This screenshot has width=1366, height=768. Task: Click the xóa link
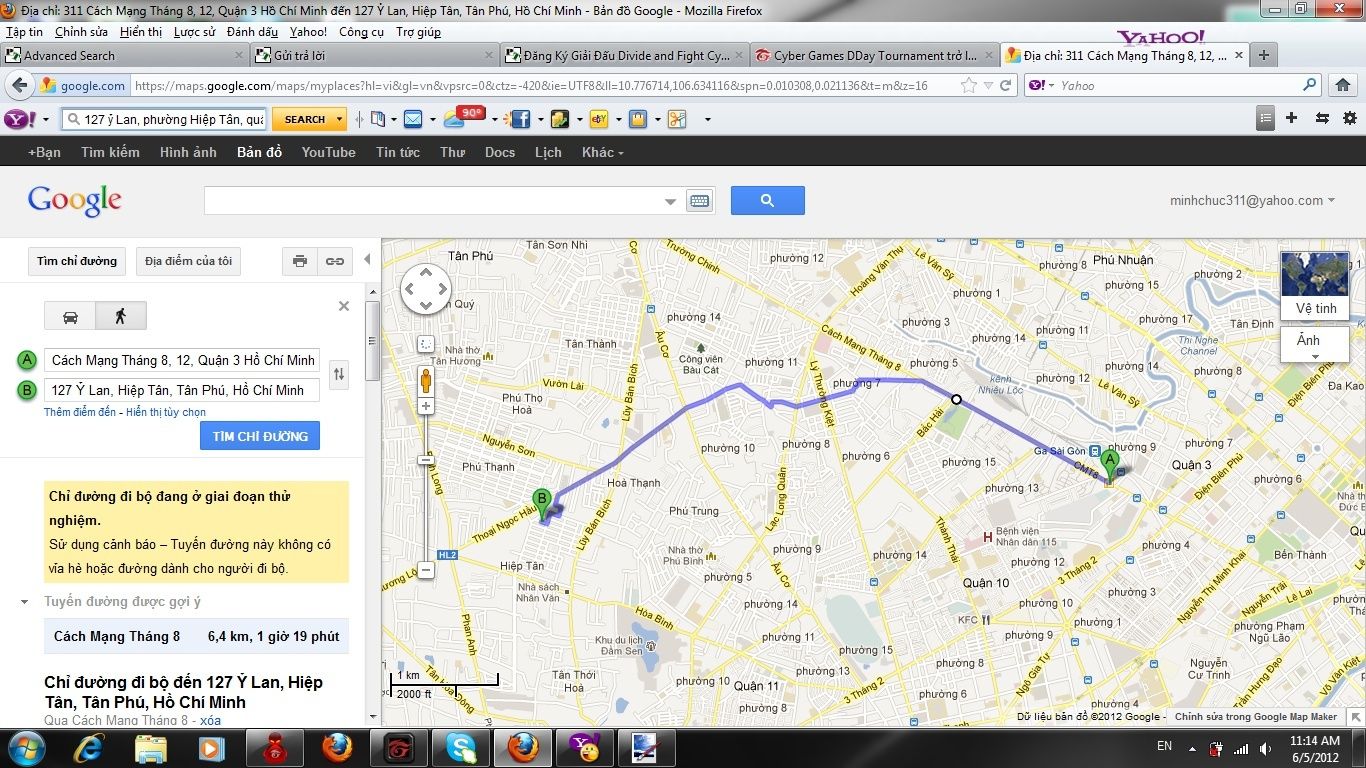tap(210, 720)
